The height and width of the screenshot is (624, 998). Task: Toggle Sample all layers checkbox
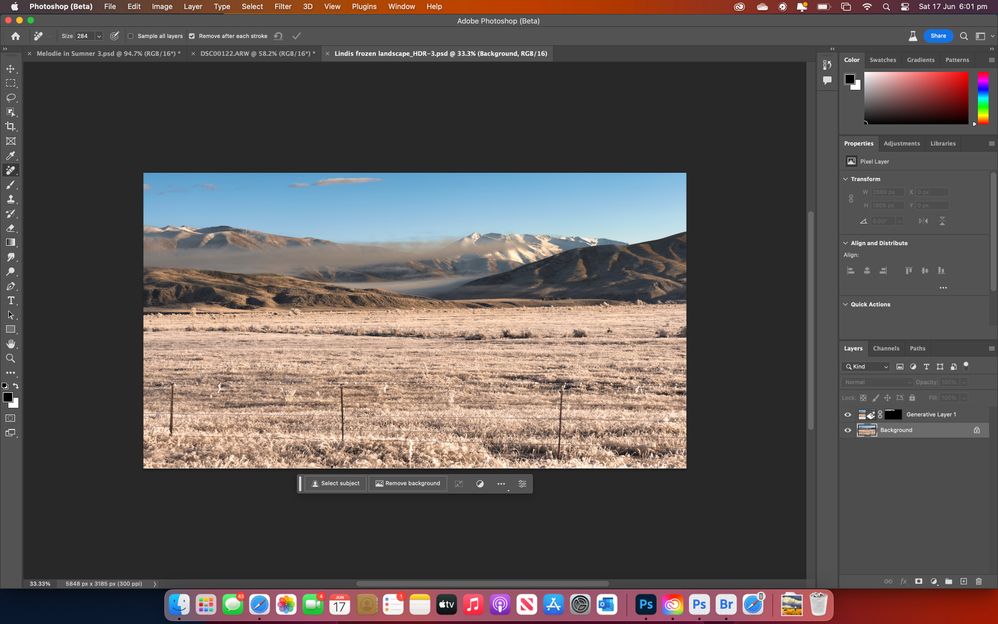(x=130, y=36)
